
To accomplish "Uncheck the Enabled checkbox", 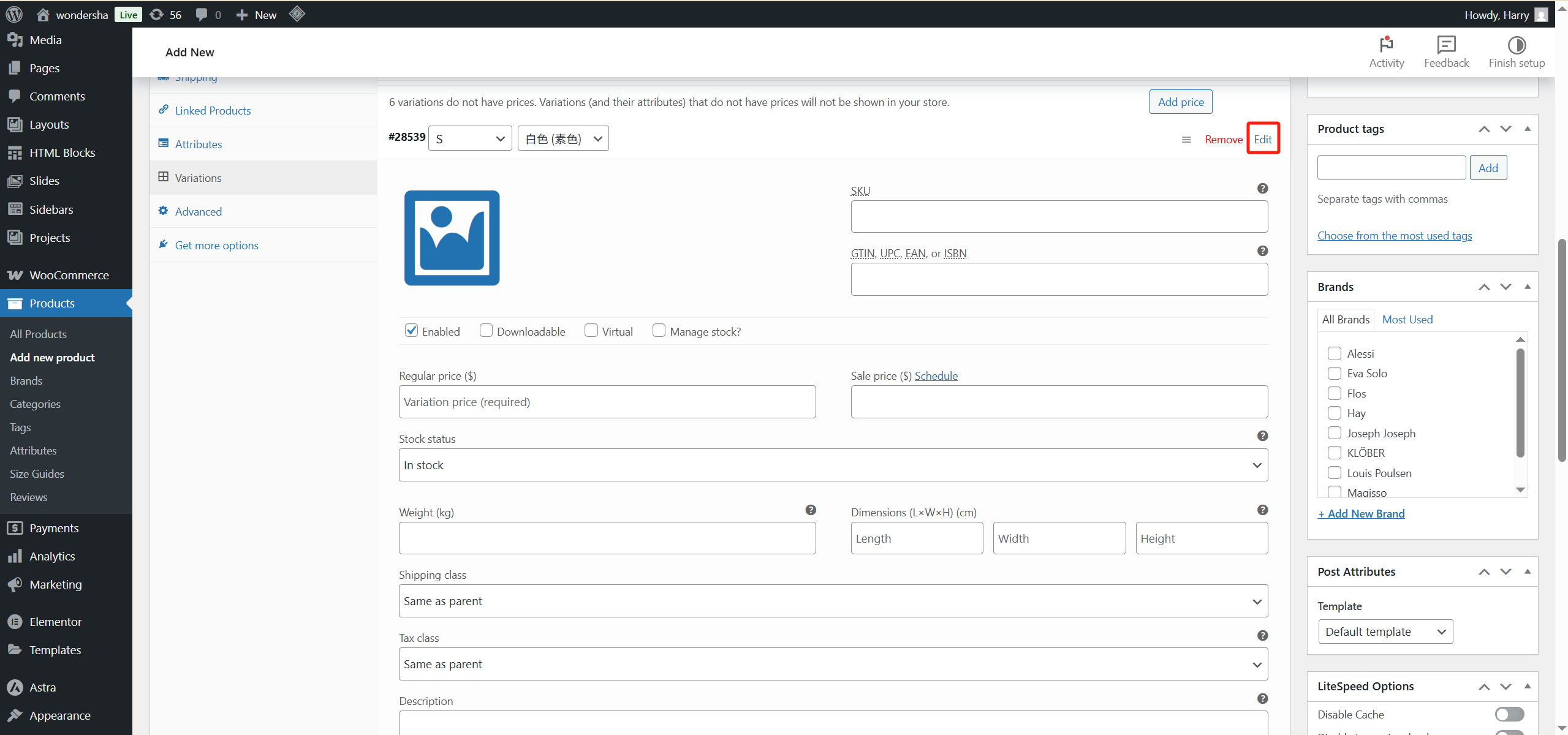I will [412, 331].
